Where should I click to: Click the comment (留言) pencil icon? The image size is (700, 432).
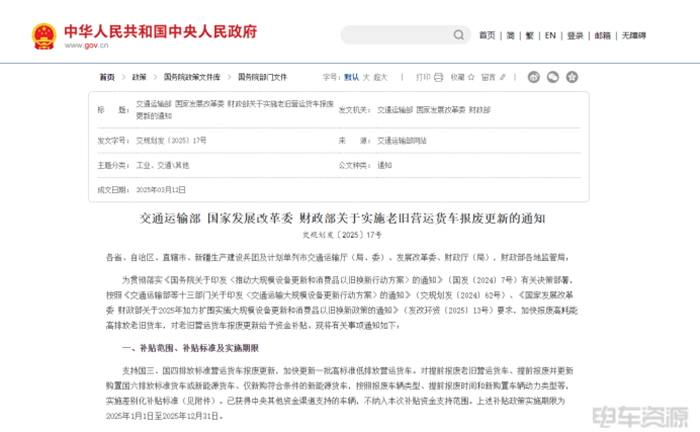[502, 77]
